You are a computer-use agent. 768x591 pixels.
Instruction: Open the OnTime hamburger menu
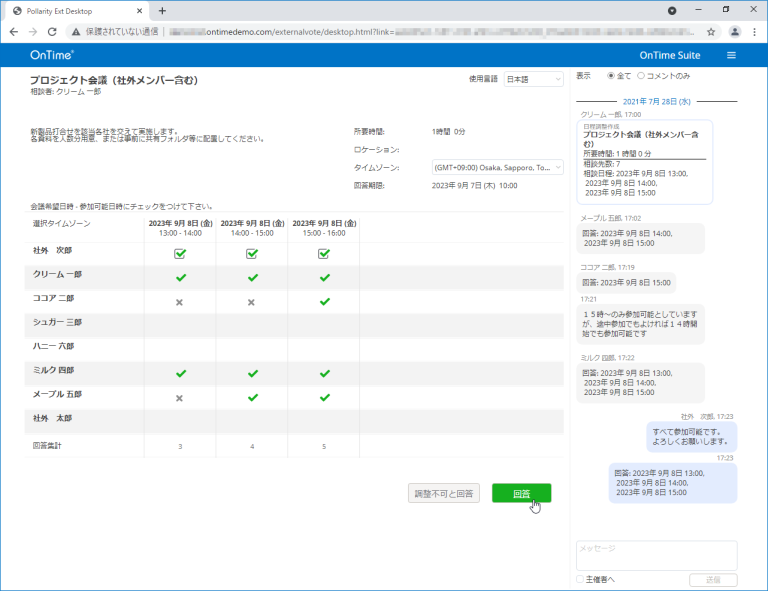pyautogui.click(x=731, y=55)
